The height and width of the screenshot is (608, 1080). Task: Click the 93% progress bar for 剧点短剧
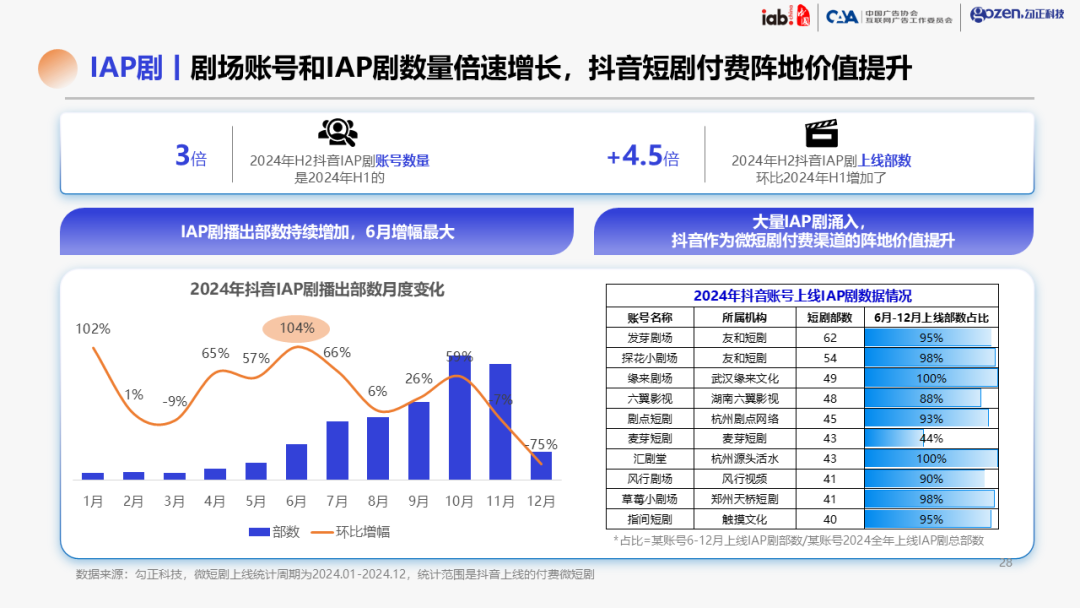926,419
